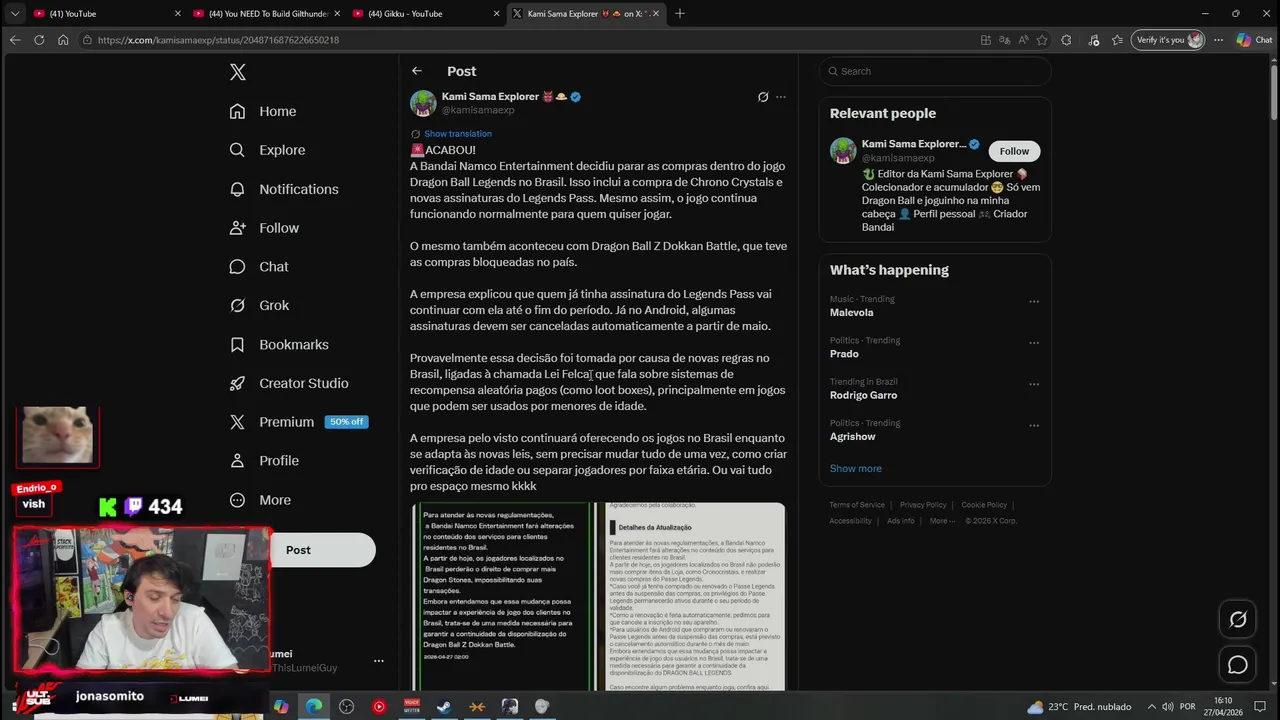Go to browser home page
The height and width of the screenshot is (720, 1280).
coord(63,40)
